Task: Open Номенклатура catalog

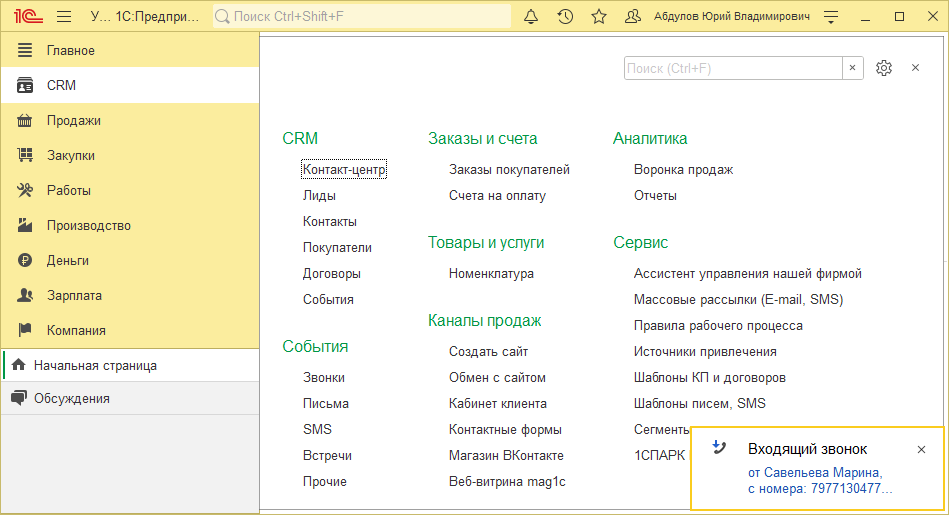Action: coord(491,274)
